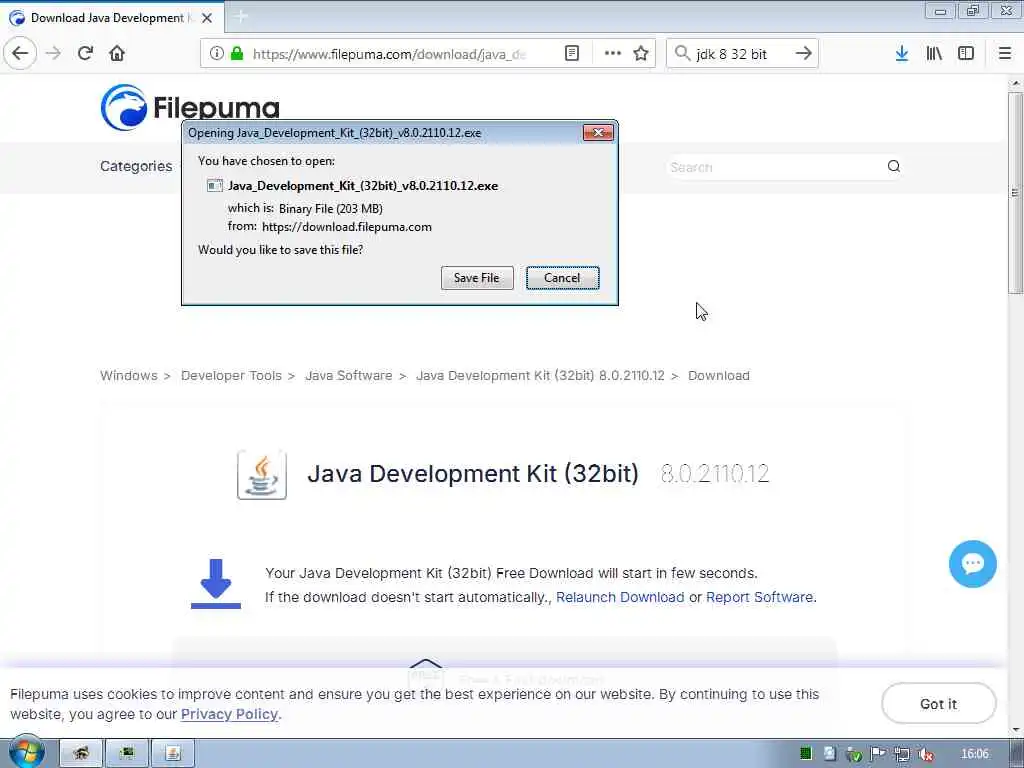Go to Java Software breadcrumb

349,376
